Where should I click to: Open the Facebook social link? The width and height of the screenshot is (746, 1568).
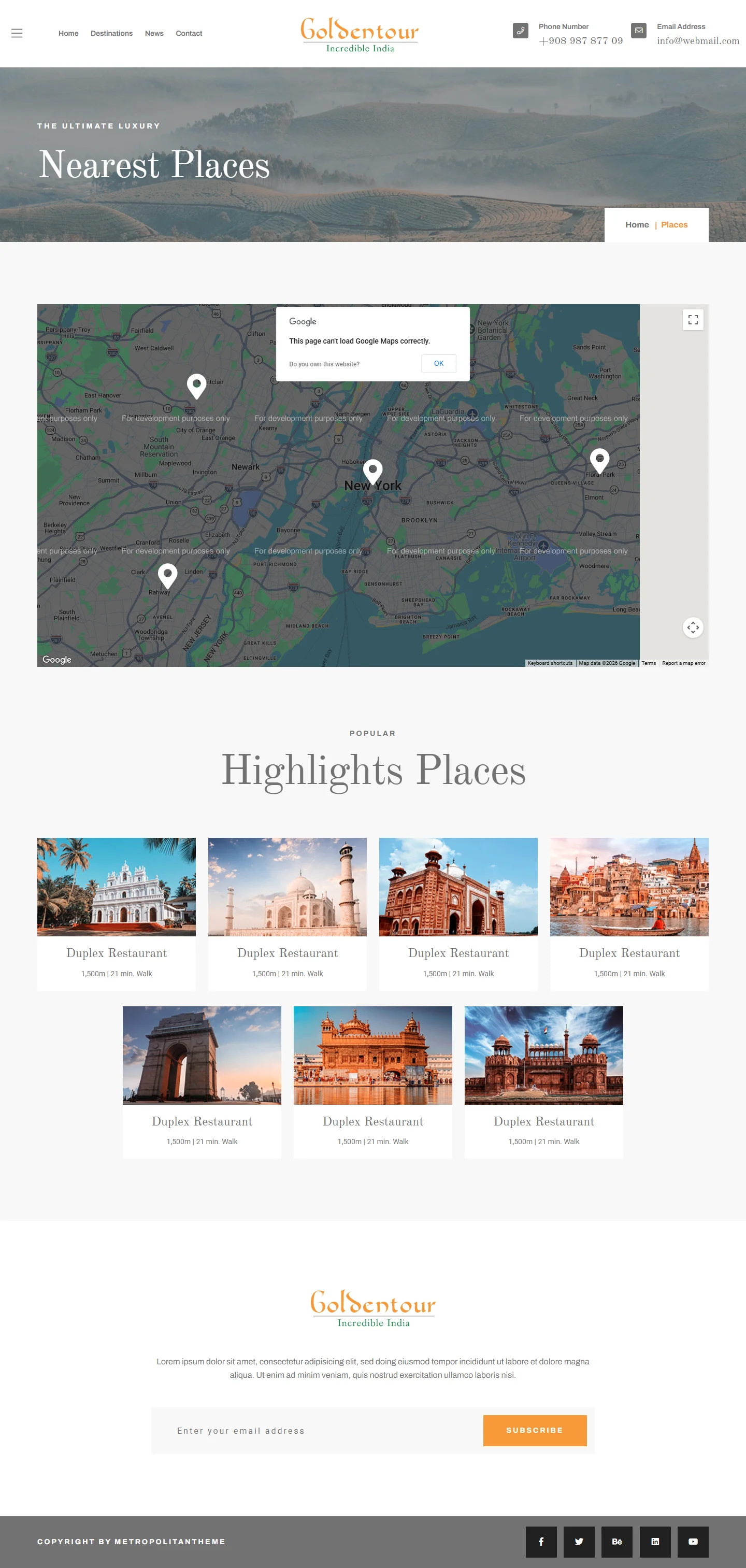pos(541,1542)
